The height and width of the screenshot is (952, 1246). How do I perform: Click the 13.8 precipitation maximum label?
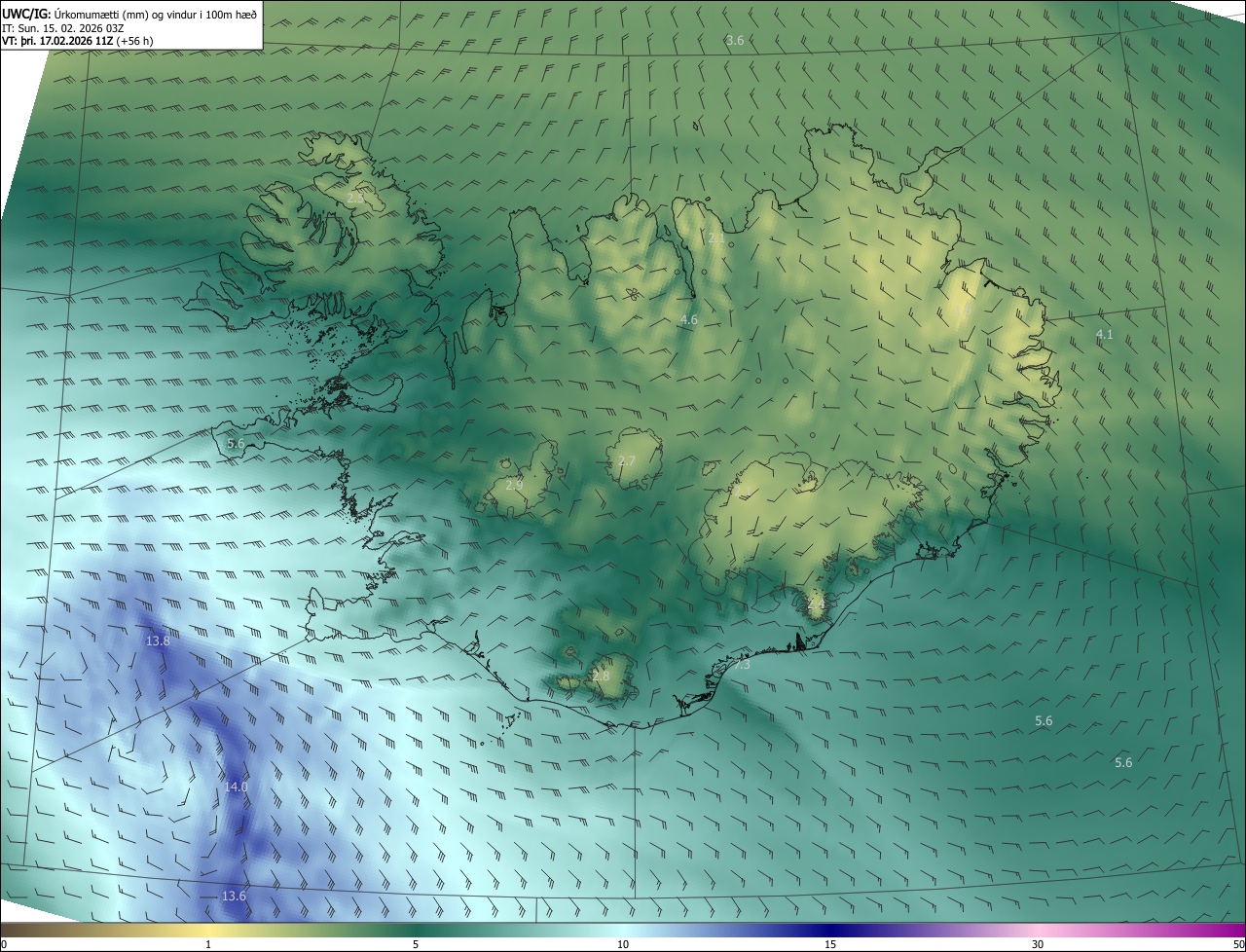[x=158, y=641]
